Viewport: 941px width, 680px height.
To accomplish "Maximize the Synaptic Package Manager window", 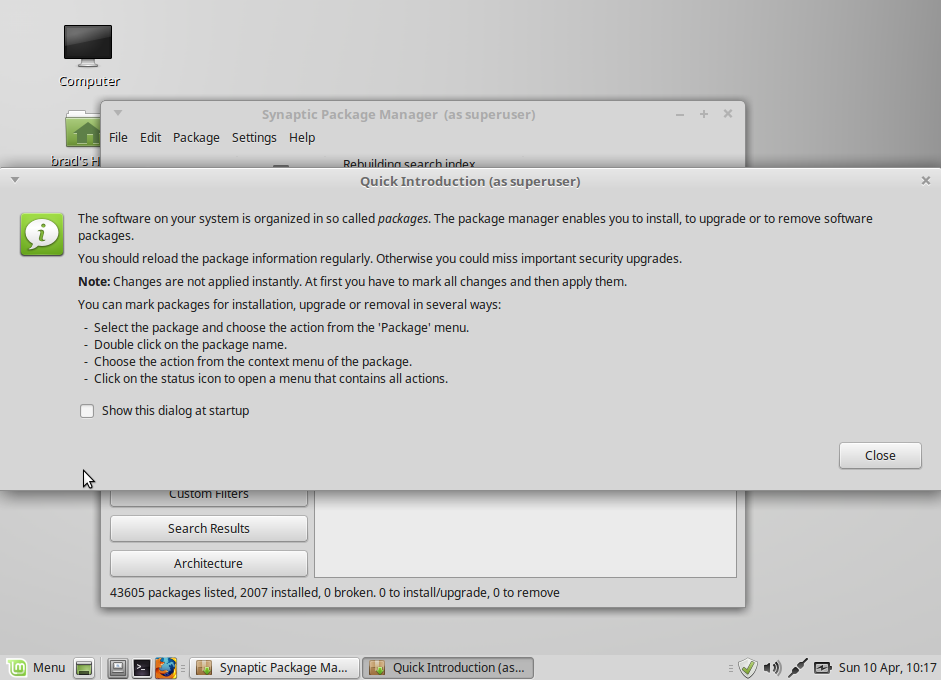I will [x=704, y=114].
